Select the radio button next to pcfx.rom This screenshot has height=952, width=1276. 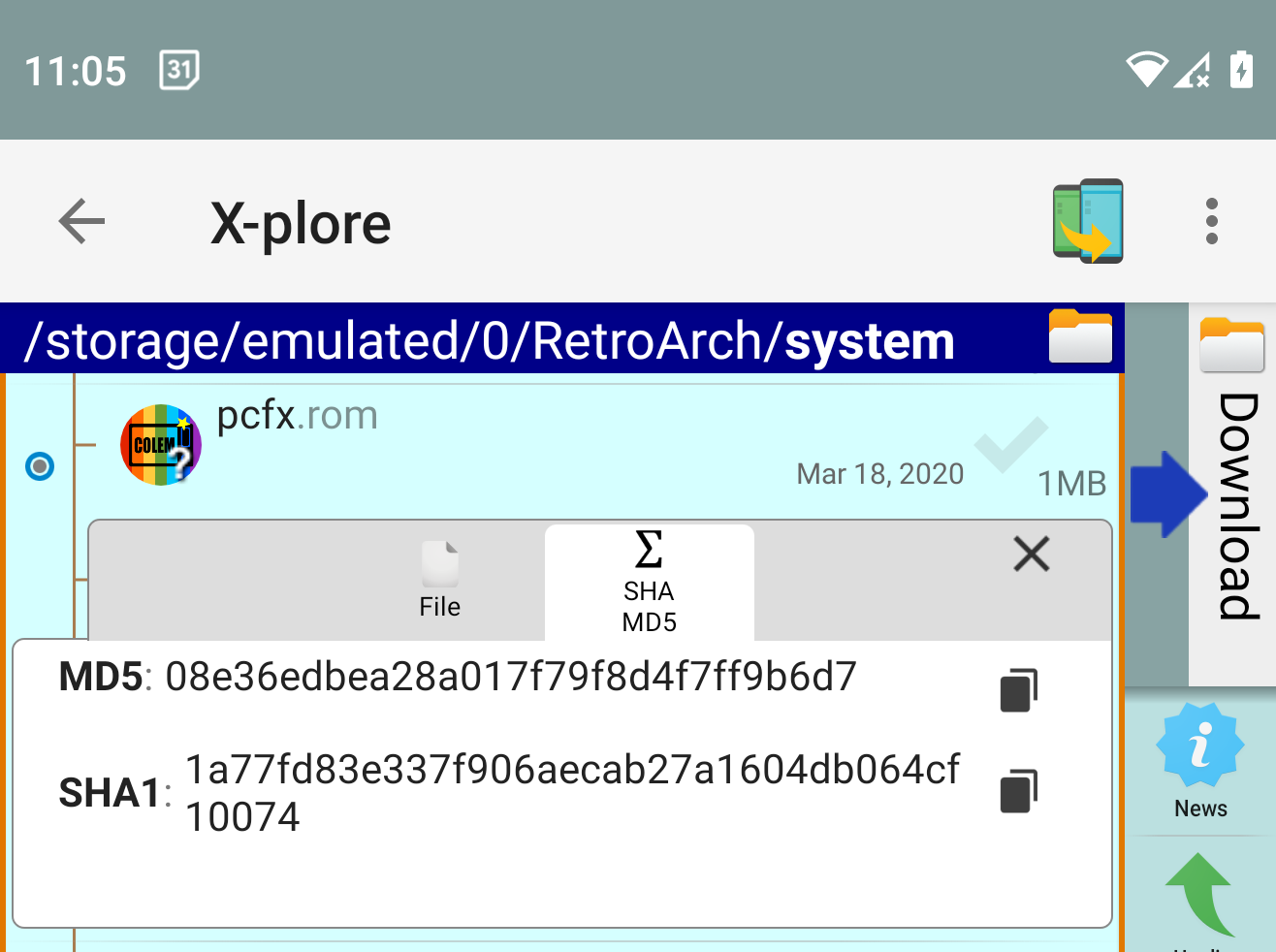pos(40,466)
